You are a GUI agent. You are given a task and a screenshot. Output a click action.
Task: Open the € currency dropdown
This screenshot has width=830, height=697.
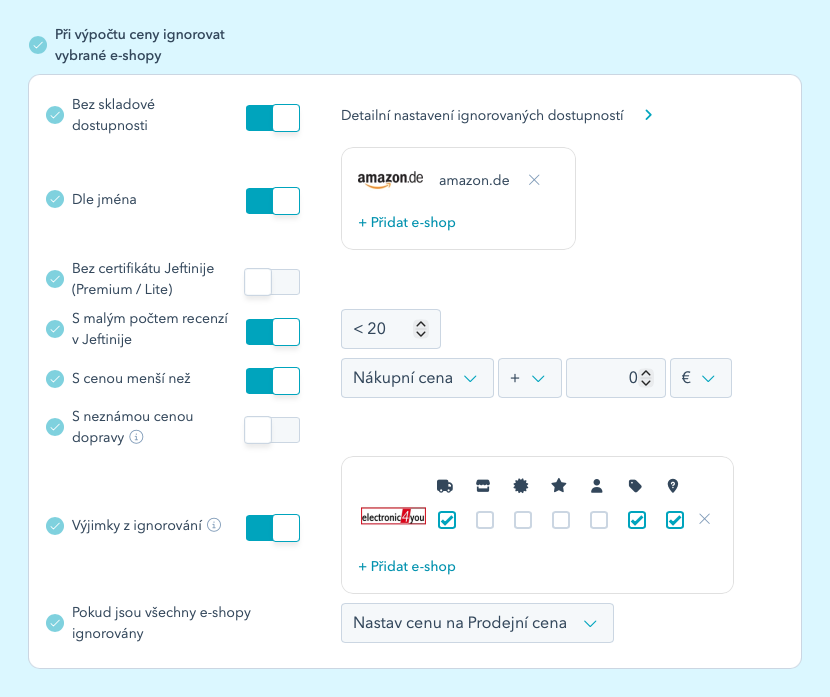(x=701, y=378)
